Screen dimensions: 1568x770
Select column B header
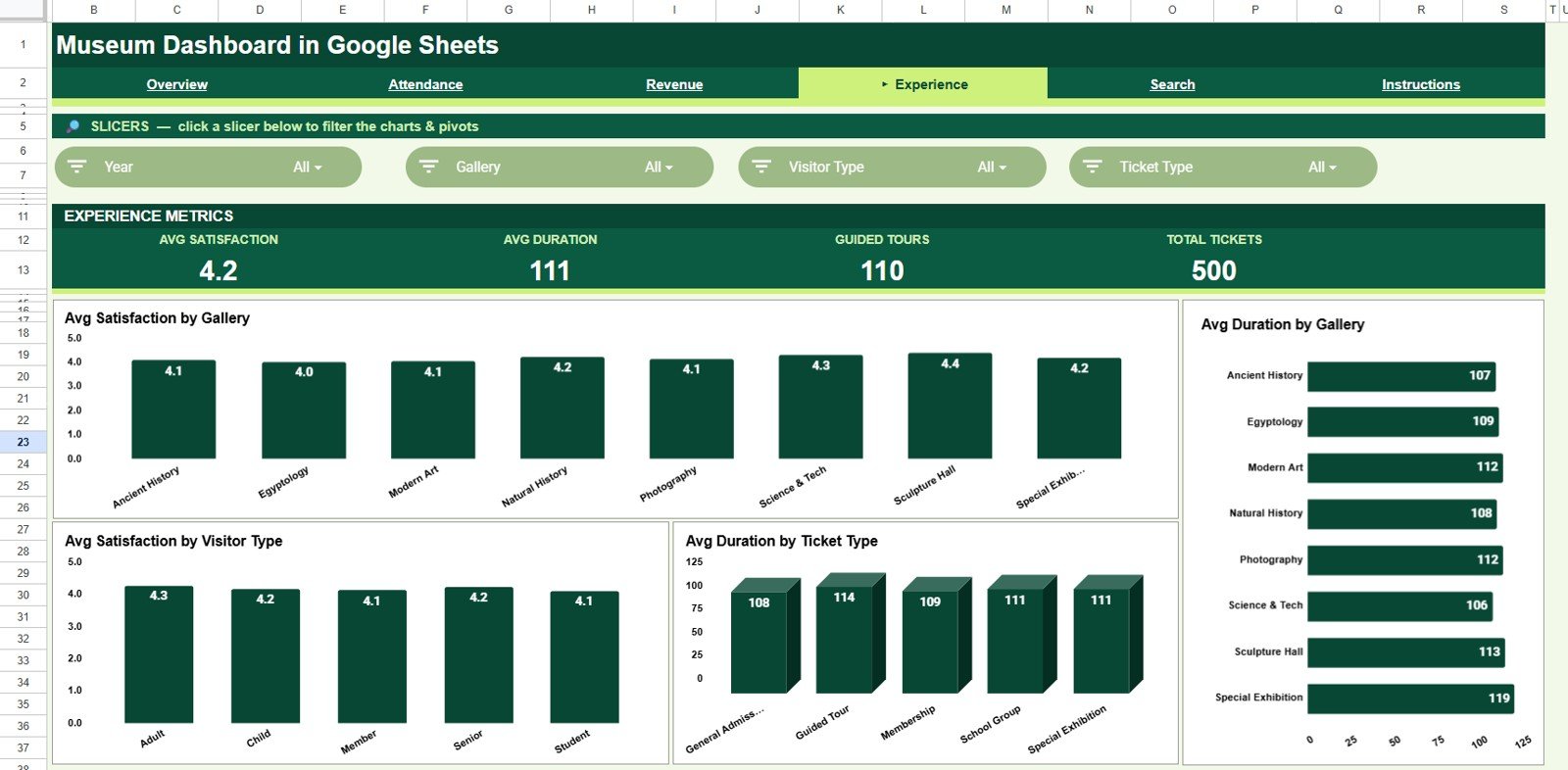point(94,10)
